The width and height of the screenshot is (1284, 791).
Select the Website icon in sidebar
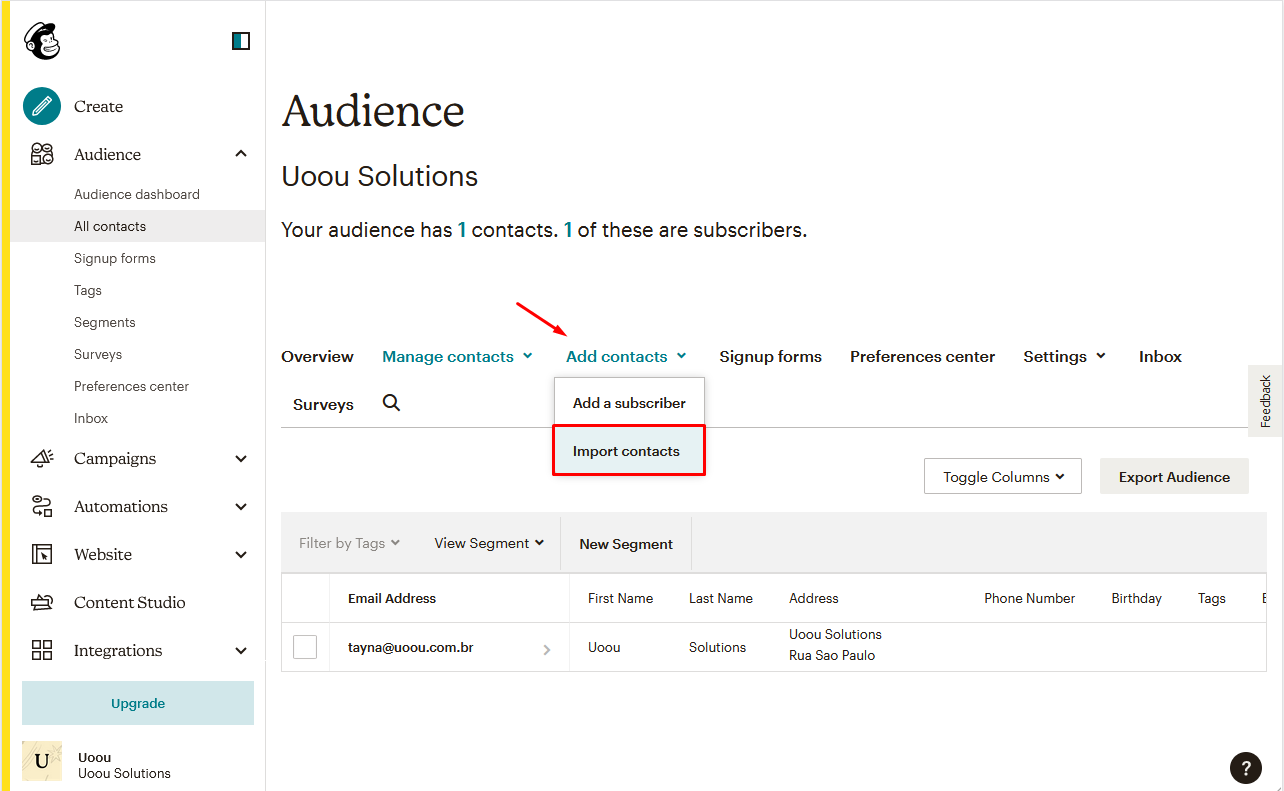pyautogui.click(x=42, y=554)
